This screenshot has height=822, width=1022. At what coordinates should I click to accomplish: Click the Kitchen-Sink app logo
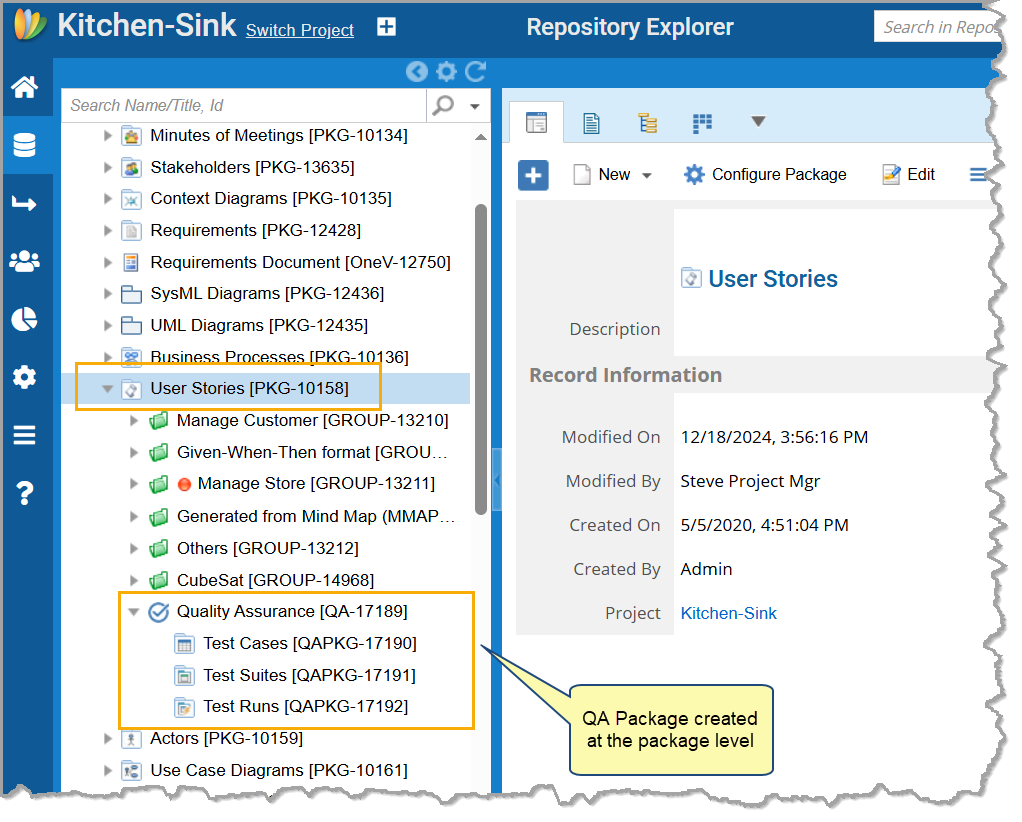(31, 25)
